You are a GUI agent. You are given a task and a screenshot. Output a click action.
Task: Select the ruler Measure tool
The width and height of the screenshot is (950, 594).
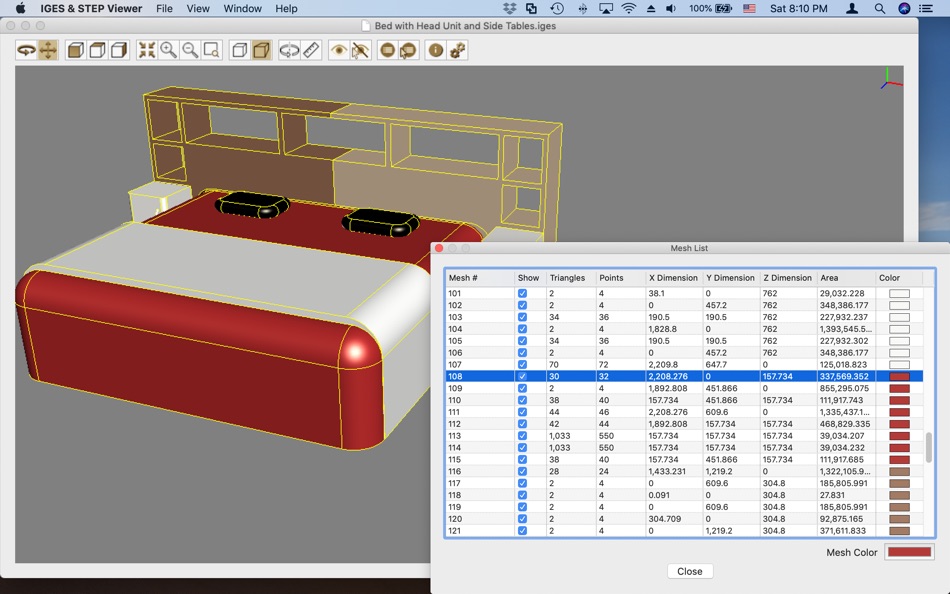click(x=311, y=50)
